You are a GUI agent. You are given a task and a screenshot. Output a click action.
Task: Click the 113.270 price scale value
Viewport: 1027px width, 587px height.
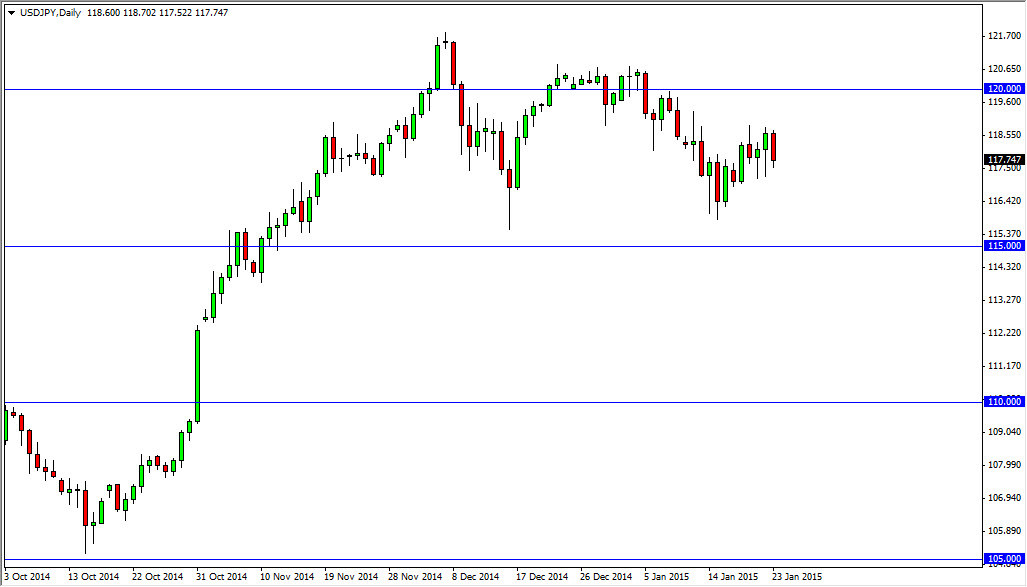click(1004, 300)
